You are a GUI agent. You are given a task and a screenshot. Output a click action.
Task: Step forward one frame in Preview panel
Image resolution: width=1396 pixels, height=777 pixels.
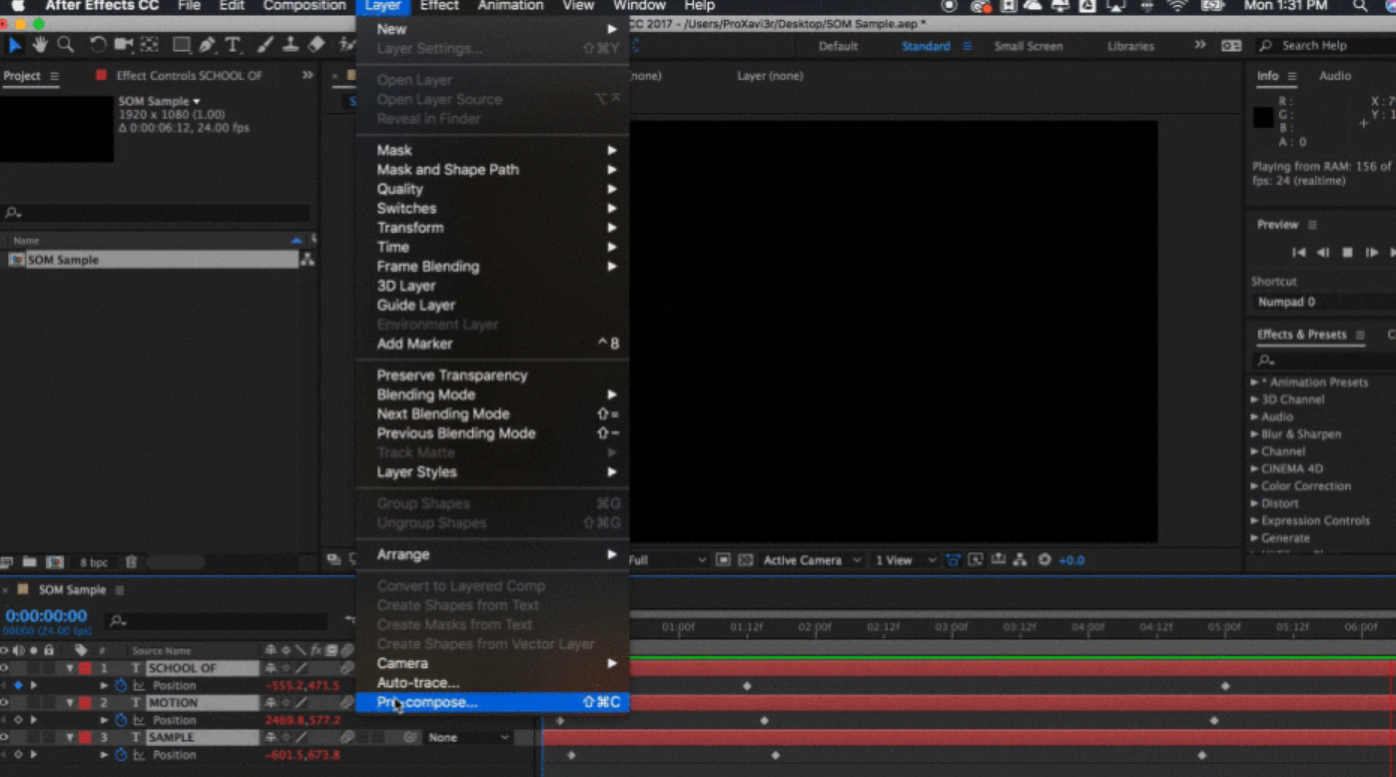1371,253
